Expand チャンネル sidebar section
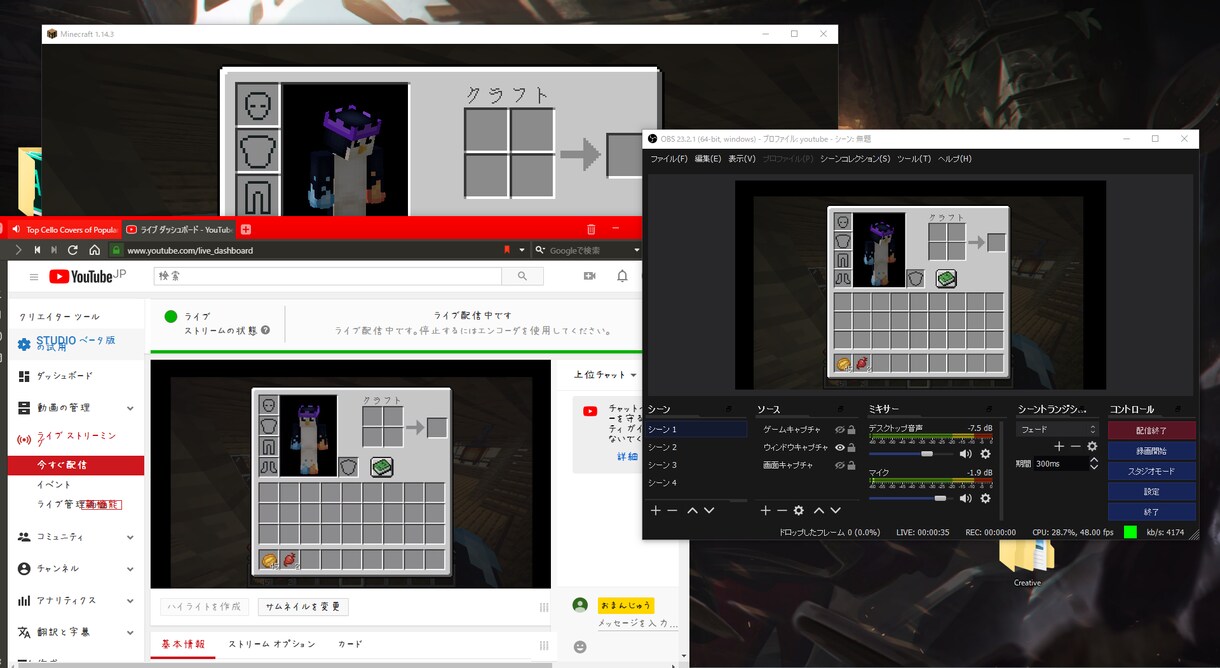The image size is (1220, 668). [x=130, y=569]
